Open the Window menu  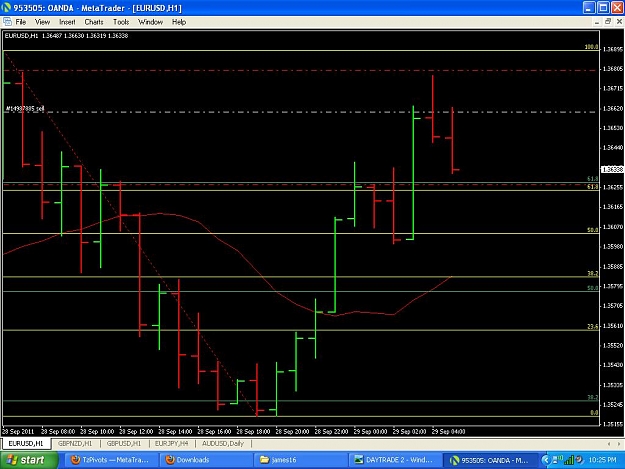tap(150, 22)
